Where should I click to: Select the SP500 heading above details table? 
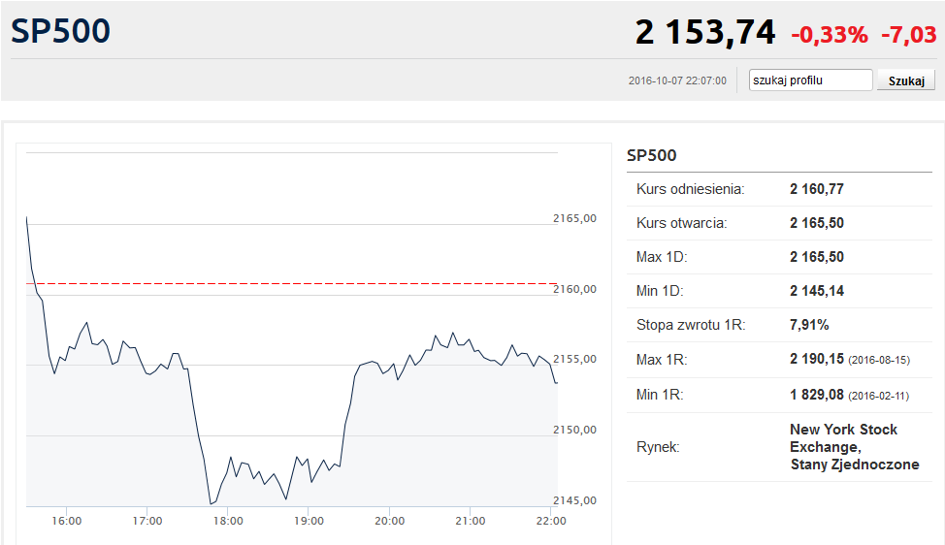651,155
